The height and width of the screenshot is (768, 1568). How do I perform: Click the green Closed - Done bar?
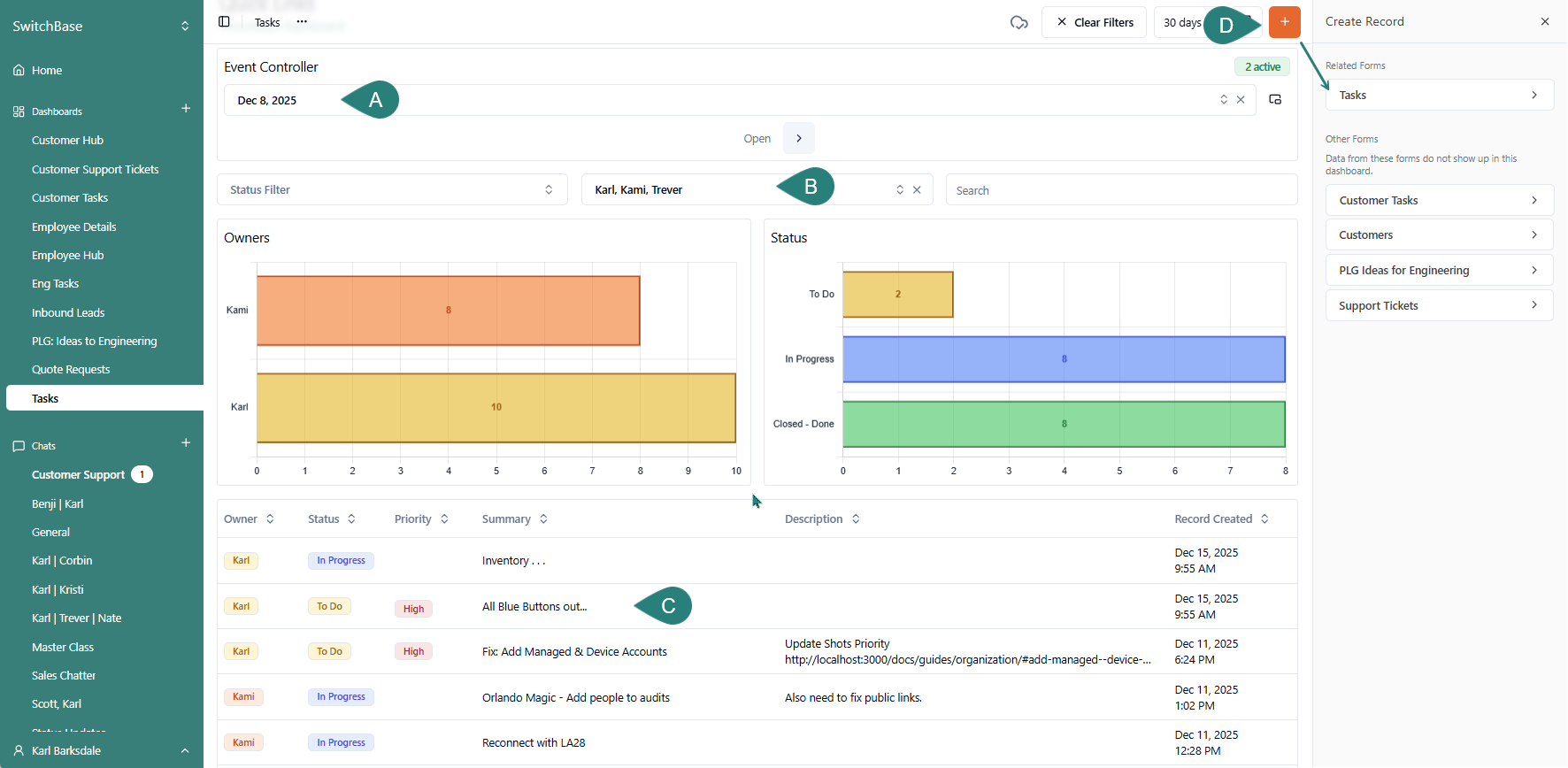(1063, 425)
